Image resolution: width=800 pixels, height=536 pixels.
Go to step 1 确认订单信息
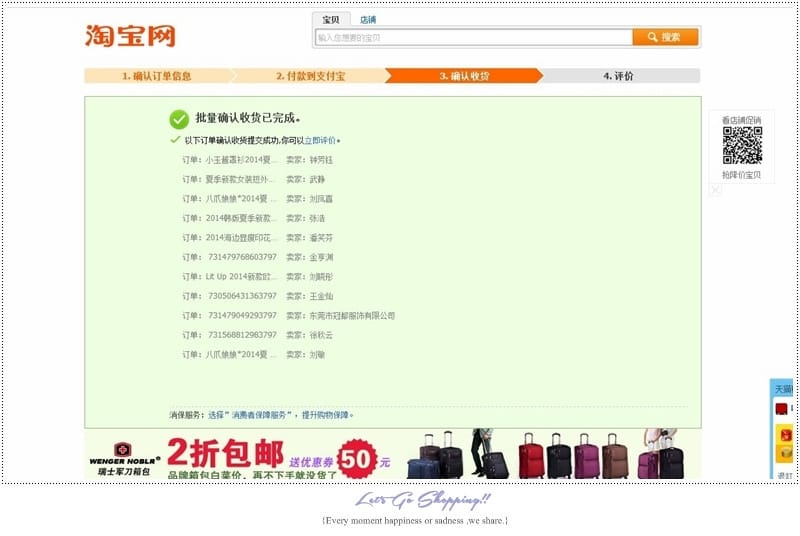point(156,76)
